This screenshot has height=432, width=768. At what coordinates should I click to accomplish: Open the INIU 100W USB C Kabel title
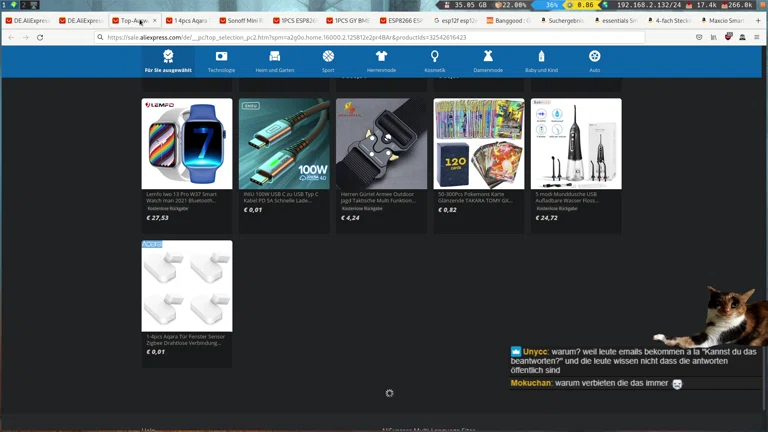[x=281, y=197]
